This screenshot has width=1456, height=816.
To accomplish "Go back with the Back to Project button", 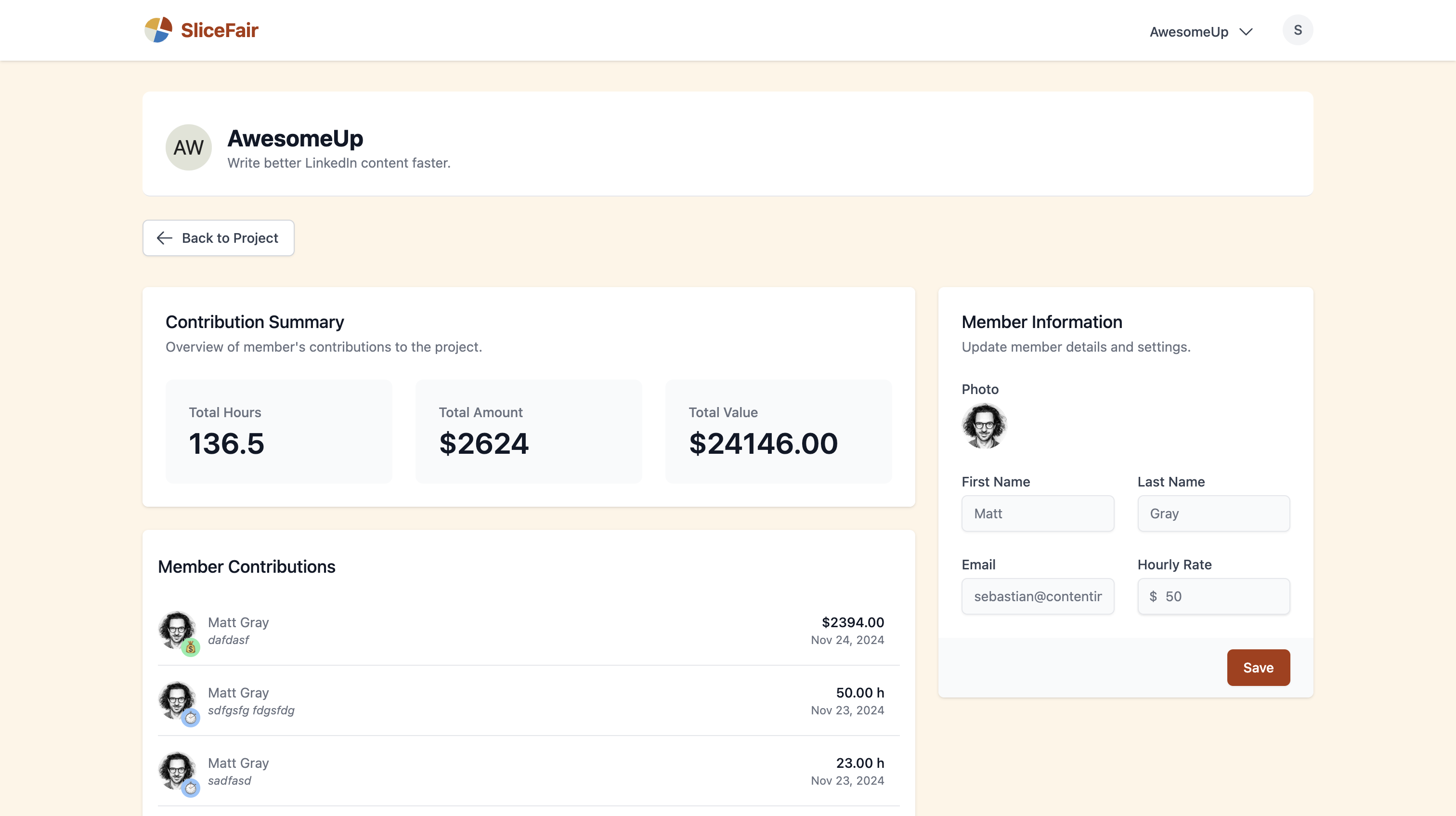I will tap(218, 238).
